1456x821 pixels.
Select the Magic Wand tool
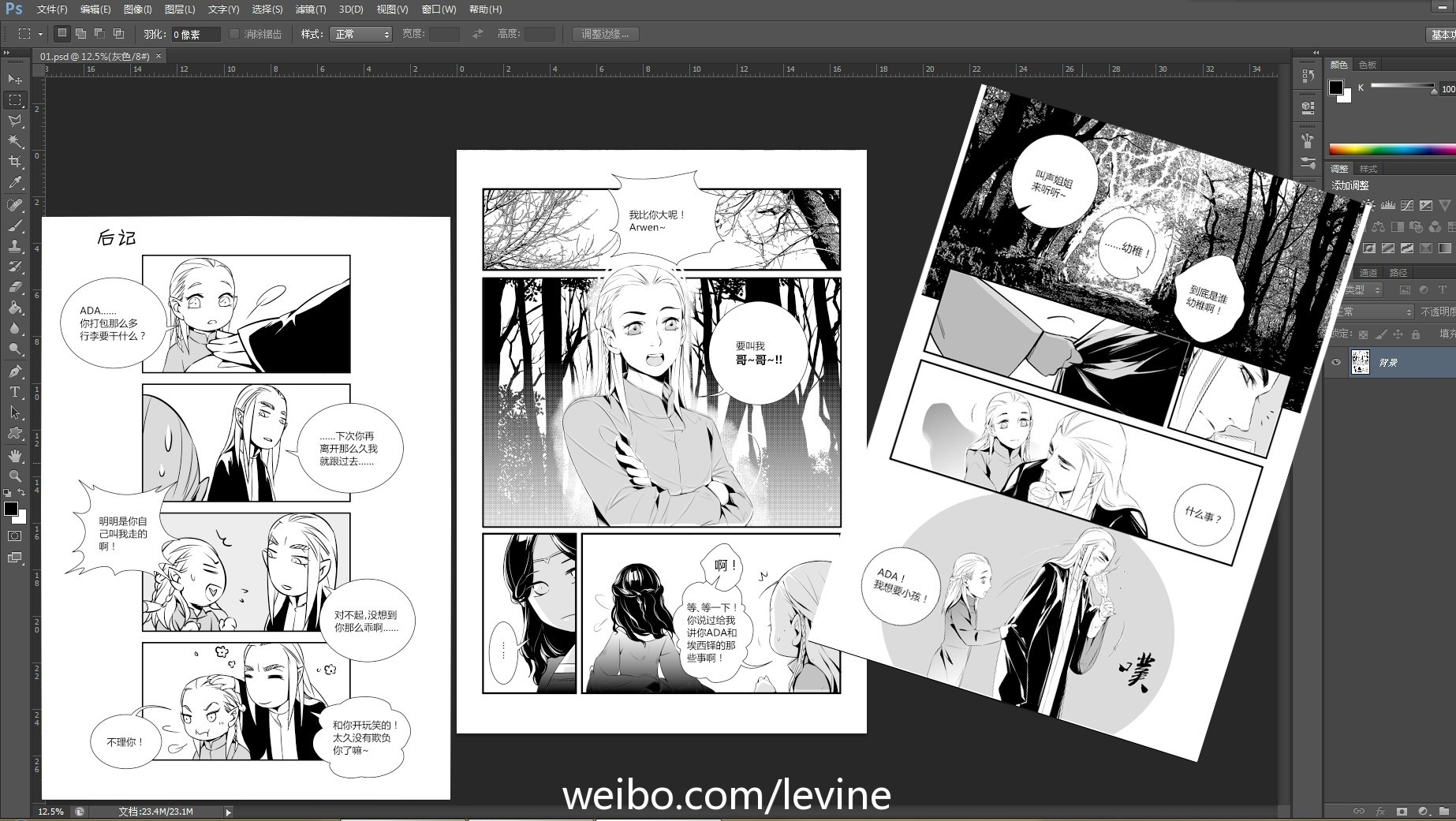[x=15, y=141]
